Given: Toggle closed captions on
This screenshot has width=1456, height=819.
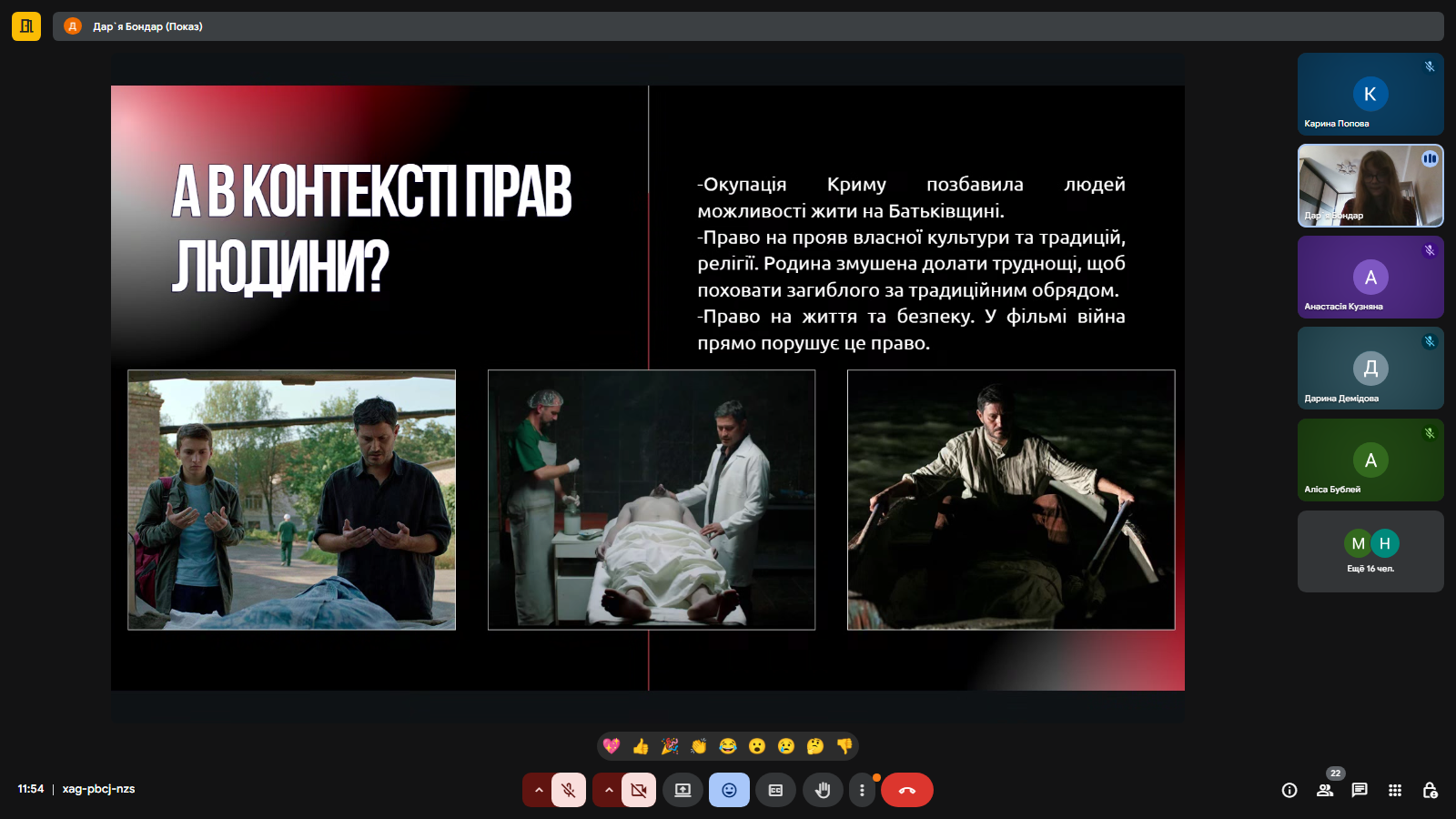Looking at the screenshot, I should (775, 790).
